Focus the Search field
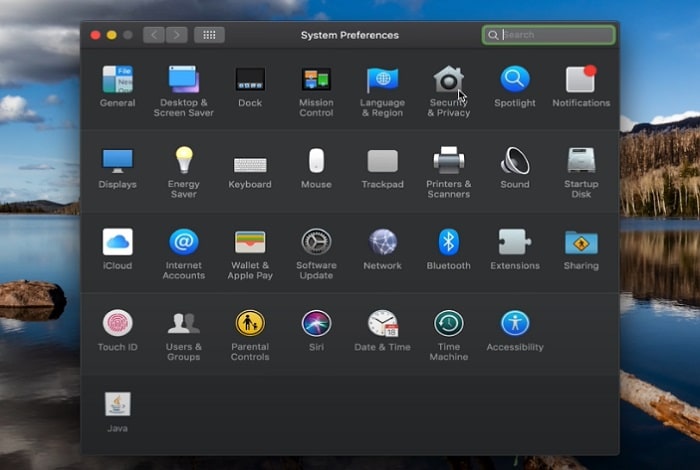The height and width of the screenshot is (470, 700). pos(549,35)
